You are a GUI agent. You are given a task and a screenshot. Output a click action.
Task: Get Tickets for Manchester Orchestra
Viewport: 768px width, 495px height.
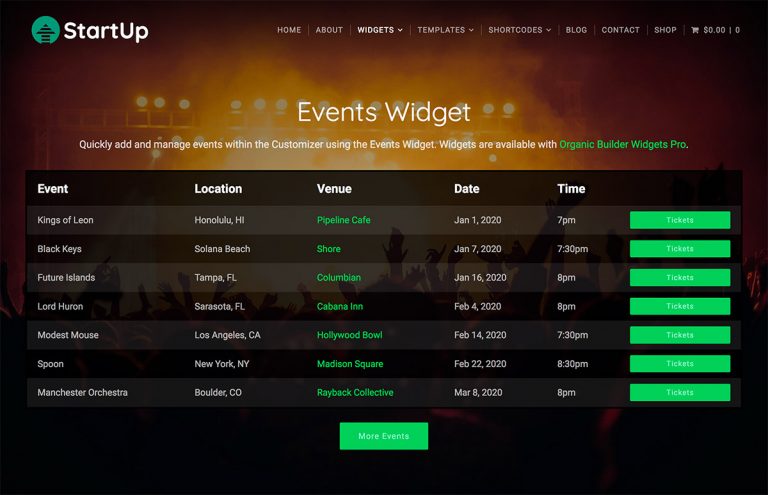[x=680, y=392]
